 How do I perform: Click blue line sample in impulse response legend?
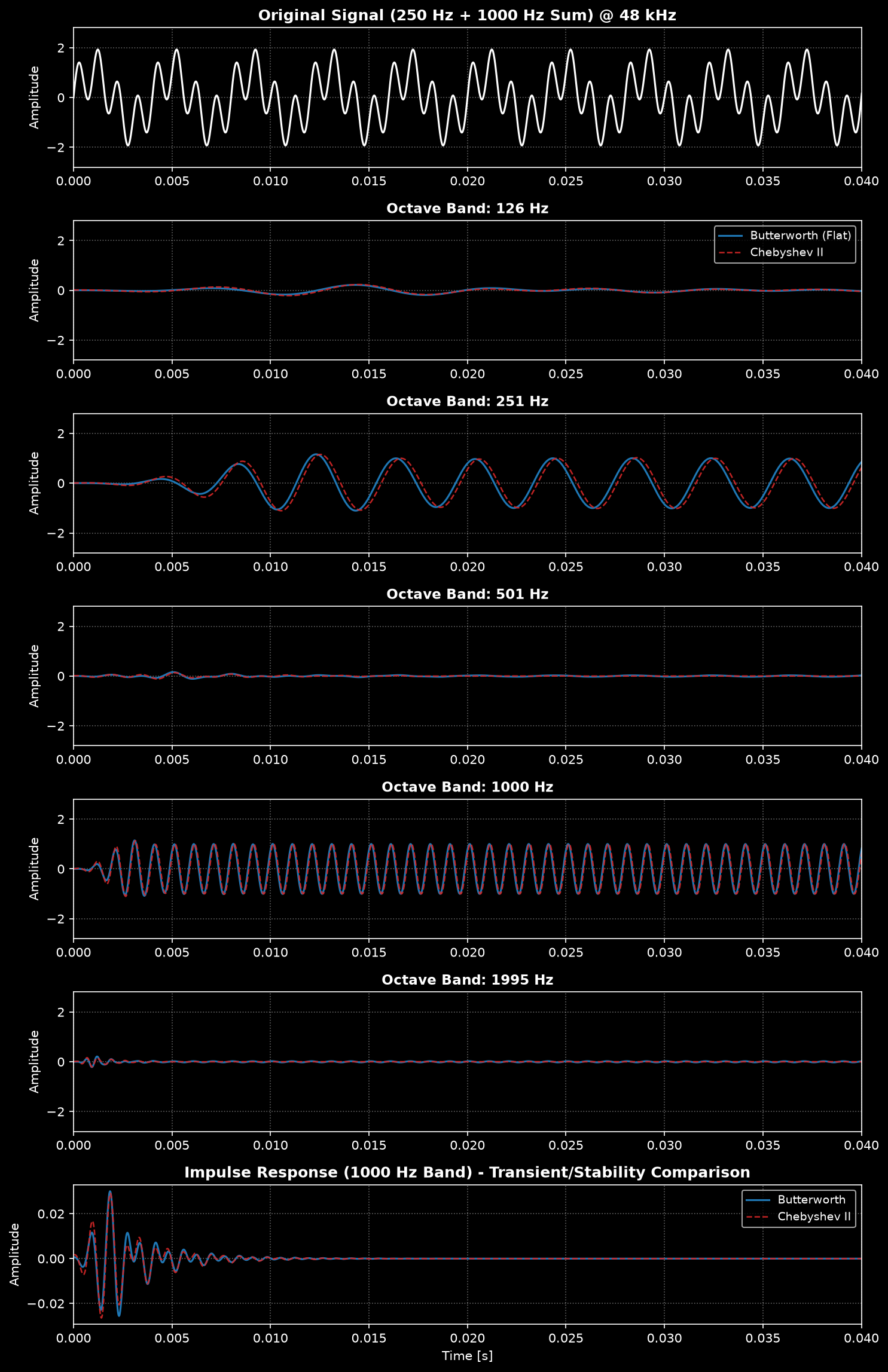tap(758, 1200)
